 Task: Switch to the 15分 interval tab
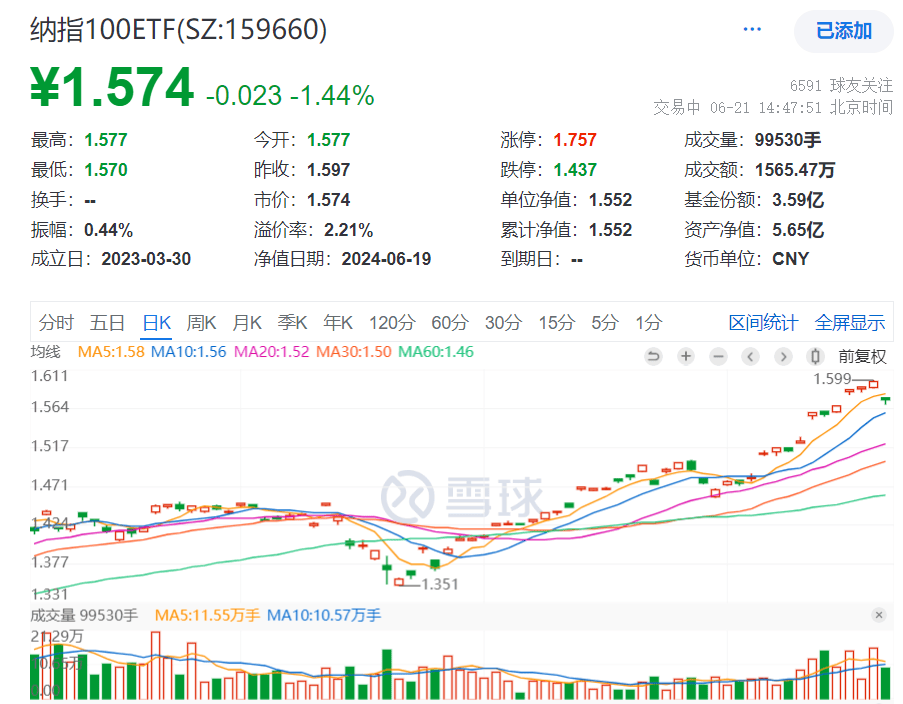[557, 323]
